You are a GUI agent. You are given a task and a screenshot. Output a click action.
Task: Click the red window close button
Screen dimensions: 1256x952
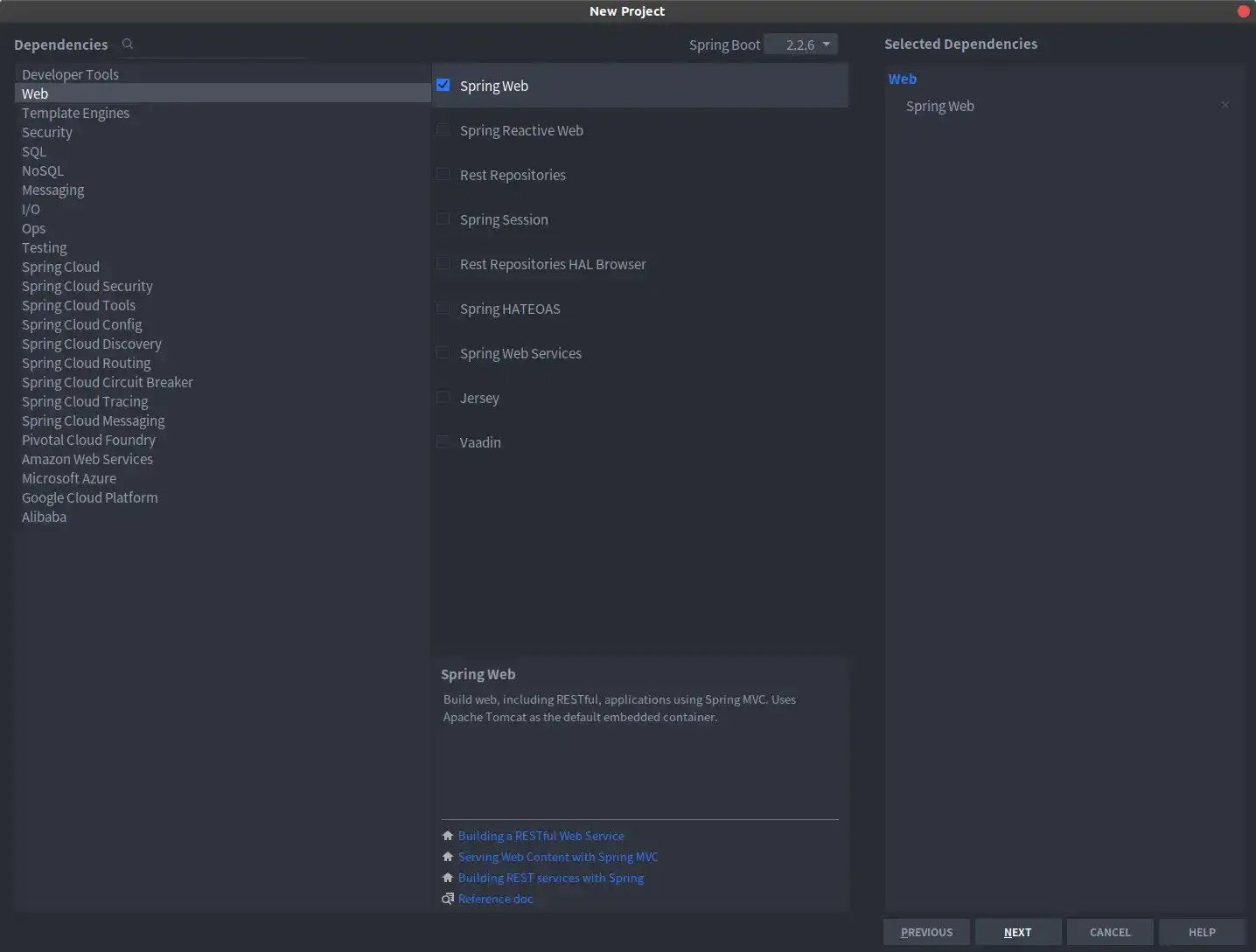pyautogui.click(x=1243, y=11)
